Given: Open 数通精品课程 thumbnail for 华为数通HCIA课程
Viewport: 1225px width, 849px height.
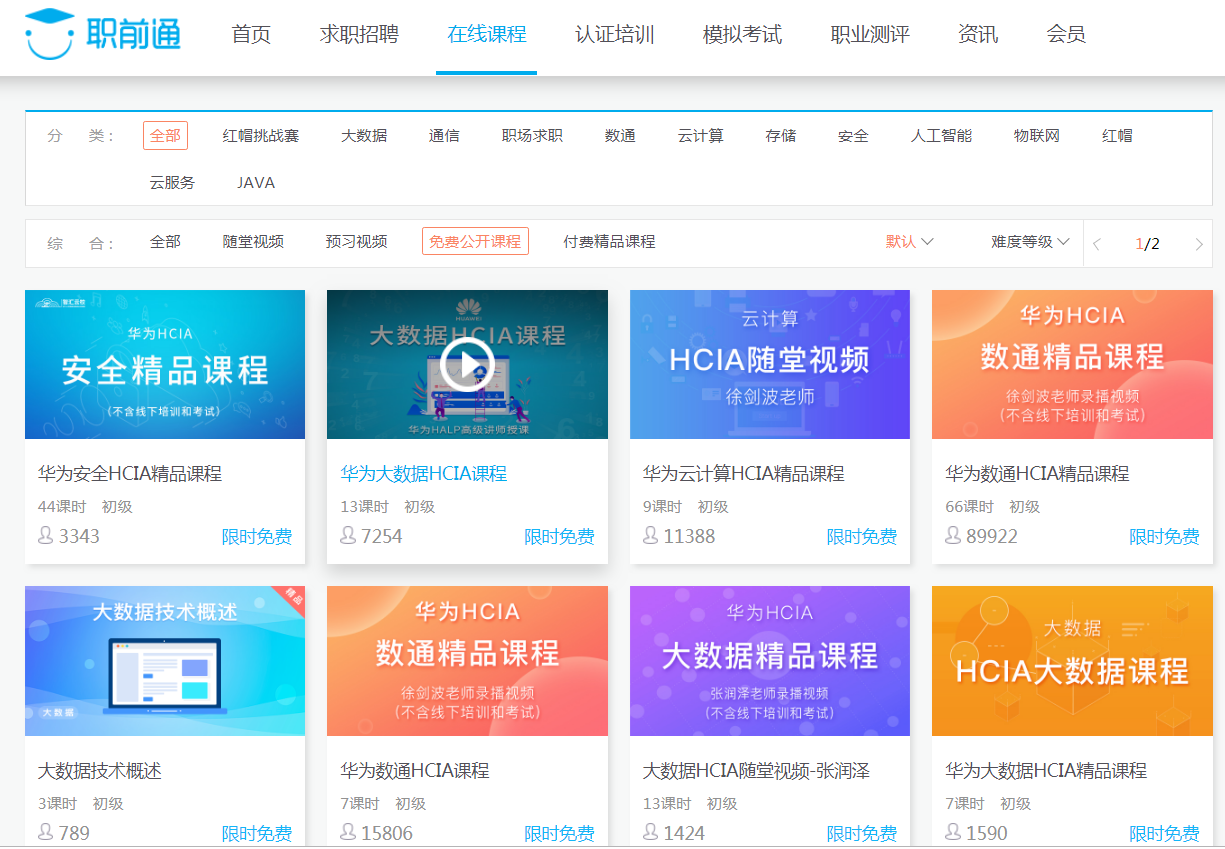Looking at the screenshot, I should 467,661.
